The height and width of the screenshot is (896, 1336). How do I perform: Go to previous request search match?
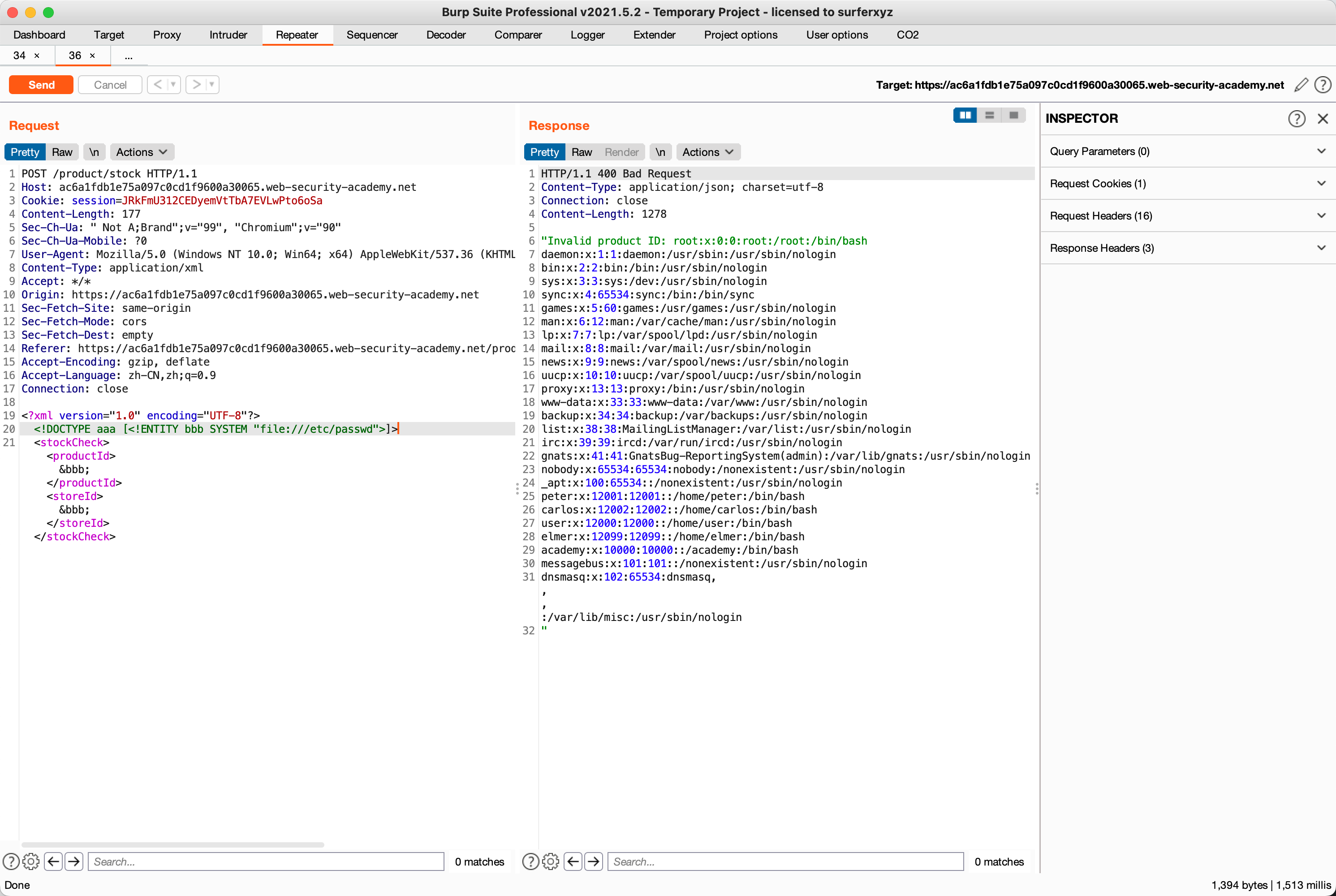(x=54, y=862)
